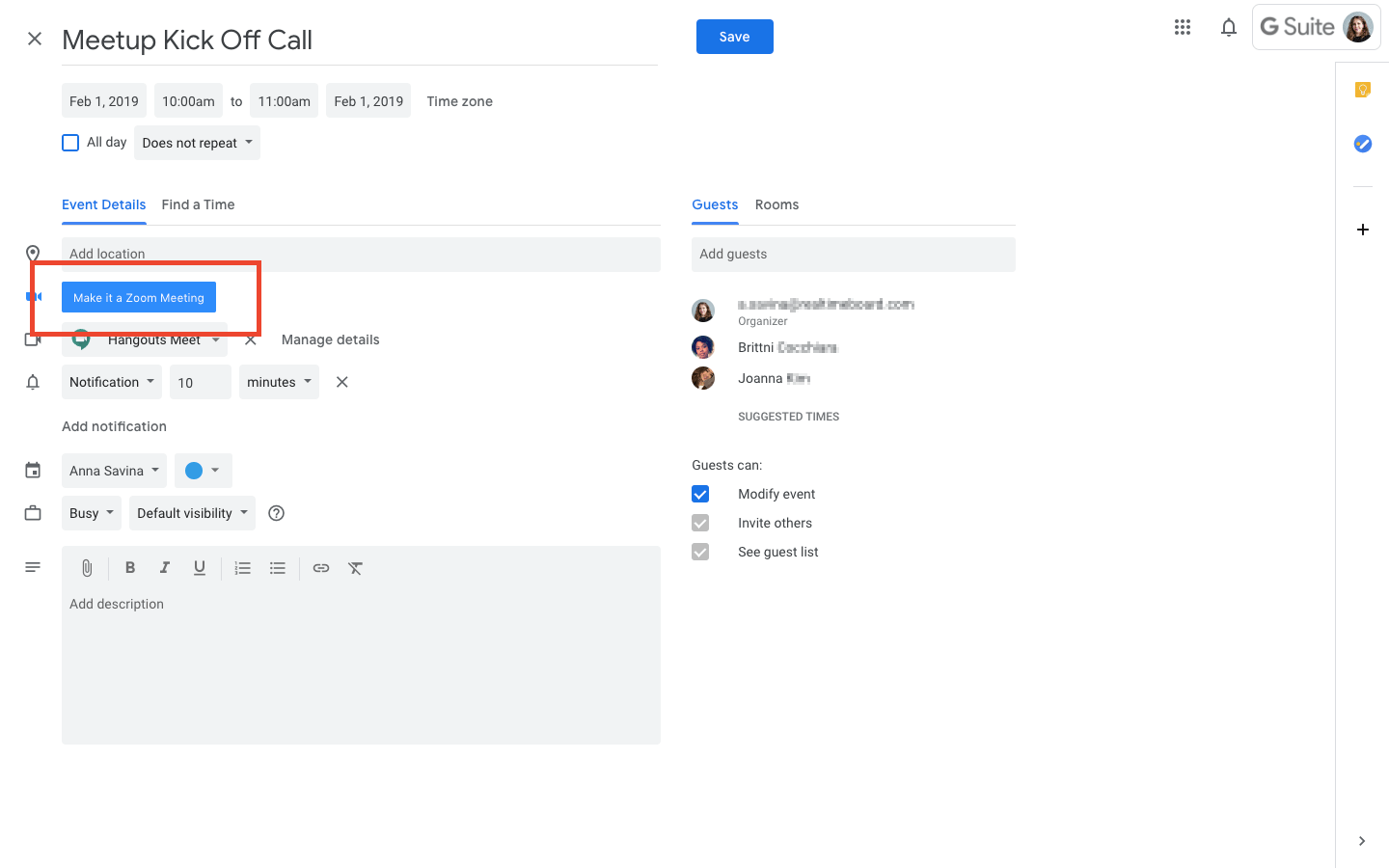Insert a numbered list in description
The width and height of the screenshot is (1389, 868).
coord(243,568)
